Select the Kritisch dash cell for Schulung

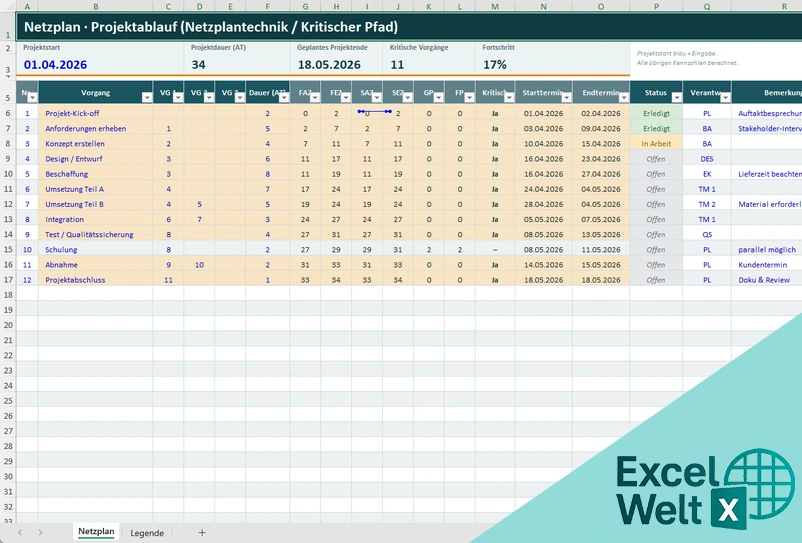coord(495,250)
